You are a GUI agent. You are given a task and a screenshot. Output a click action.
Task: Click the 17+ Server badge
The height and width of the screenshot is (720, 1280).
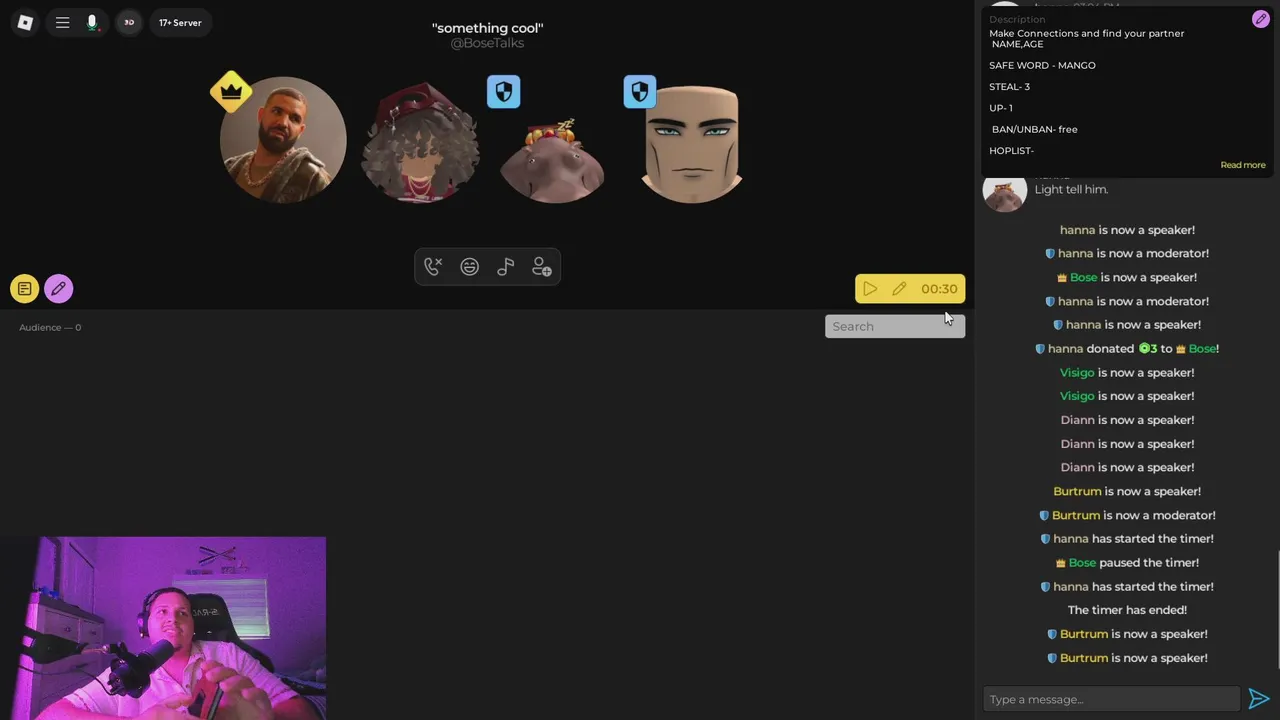click(x=180, y=22)
